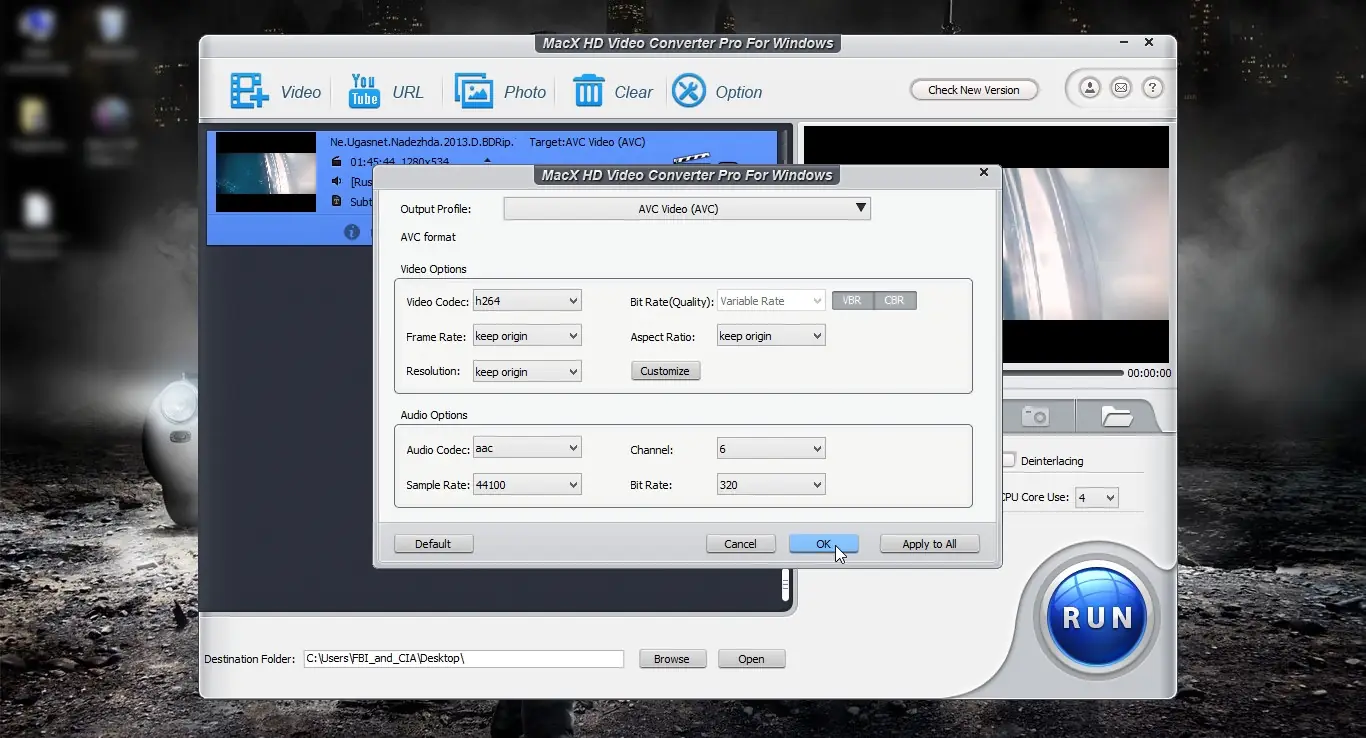The height and width of the screenshot is (738, 1366).
Task: Click Apply to All
Action: point(929,544)
